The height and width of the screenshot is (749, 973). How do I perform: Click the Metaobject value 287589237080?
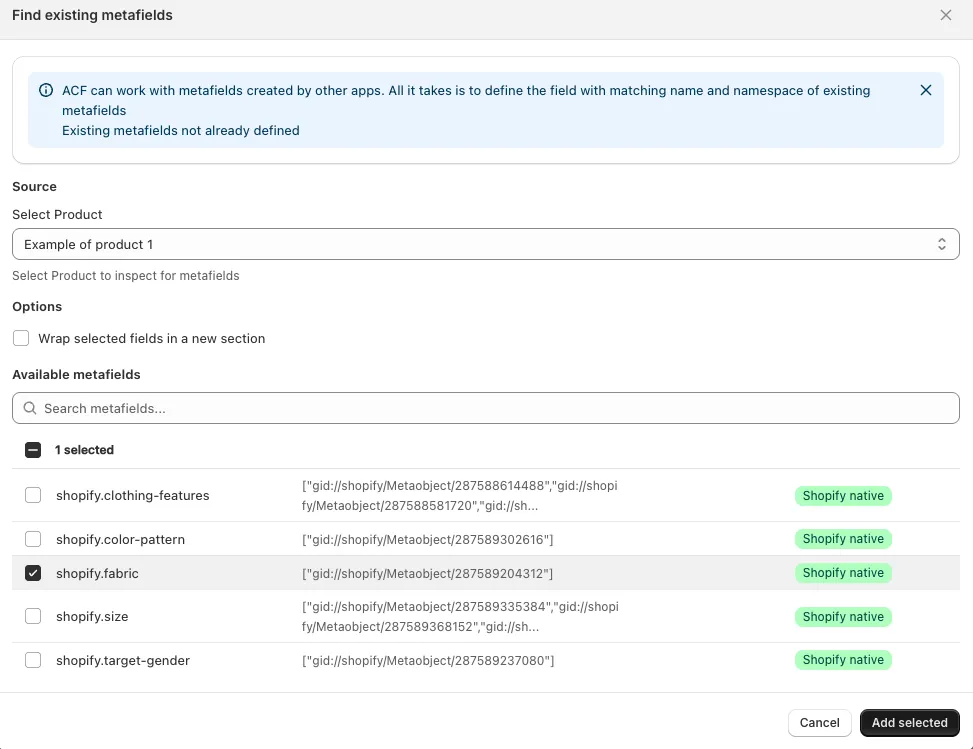(x=428, y=661)
